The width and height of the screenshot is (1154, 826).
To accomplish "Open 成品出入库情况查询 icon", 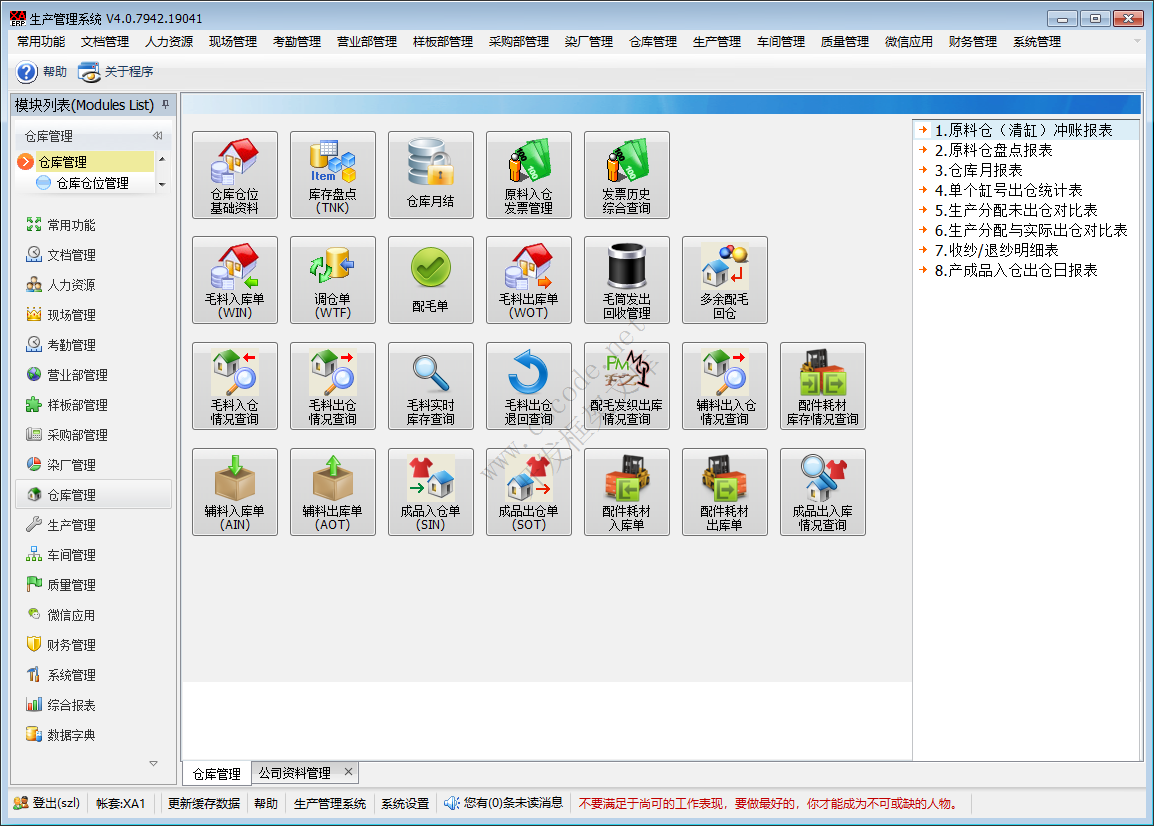I will pos(822,493).
